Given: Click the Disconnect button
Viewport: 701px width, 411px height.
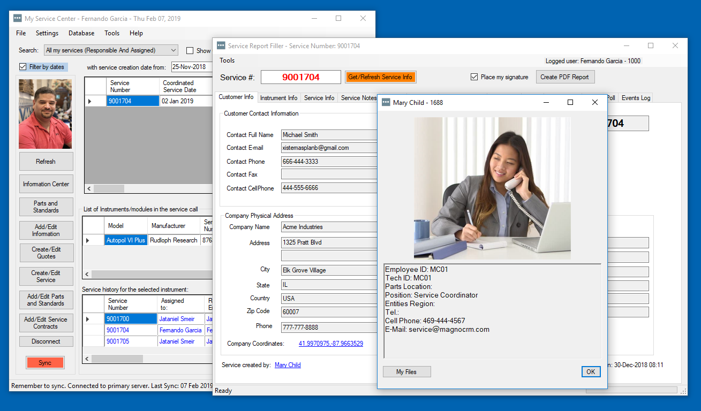Looking at the screenshot, I should pyautogui.click(x=46, y=341).
